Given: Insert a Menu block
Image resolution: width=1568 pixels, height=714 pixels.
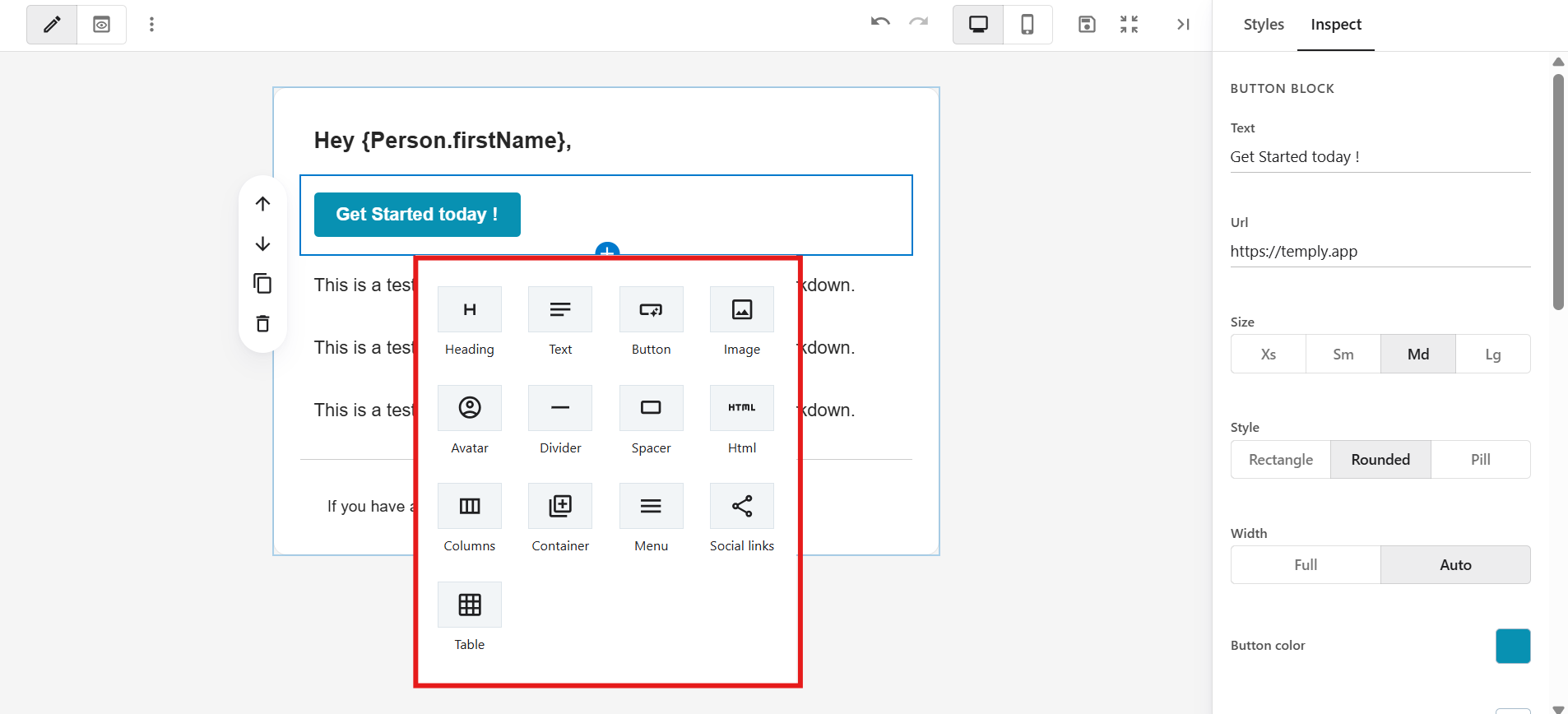Looking at the screenshot, I should pos(651,518).
